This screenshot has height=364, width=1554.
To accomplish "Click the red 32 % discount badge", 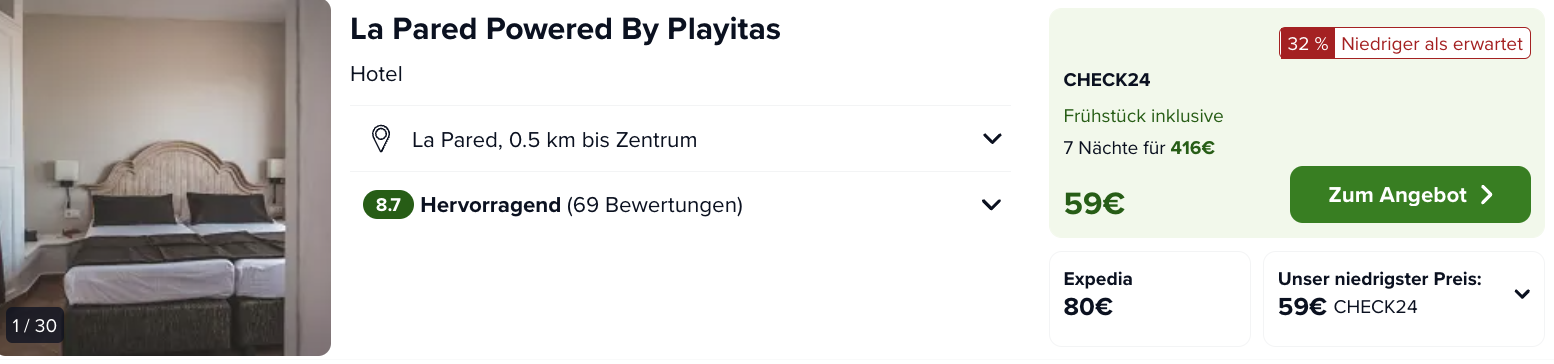I will (x=1307, y=44).
